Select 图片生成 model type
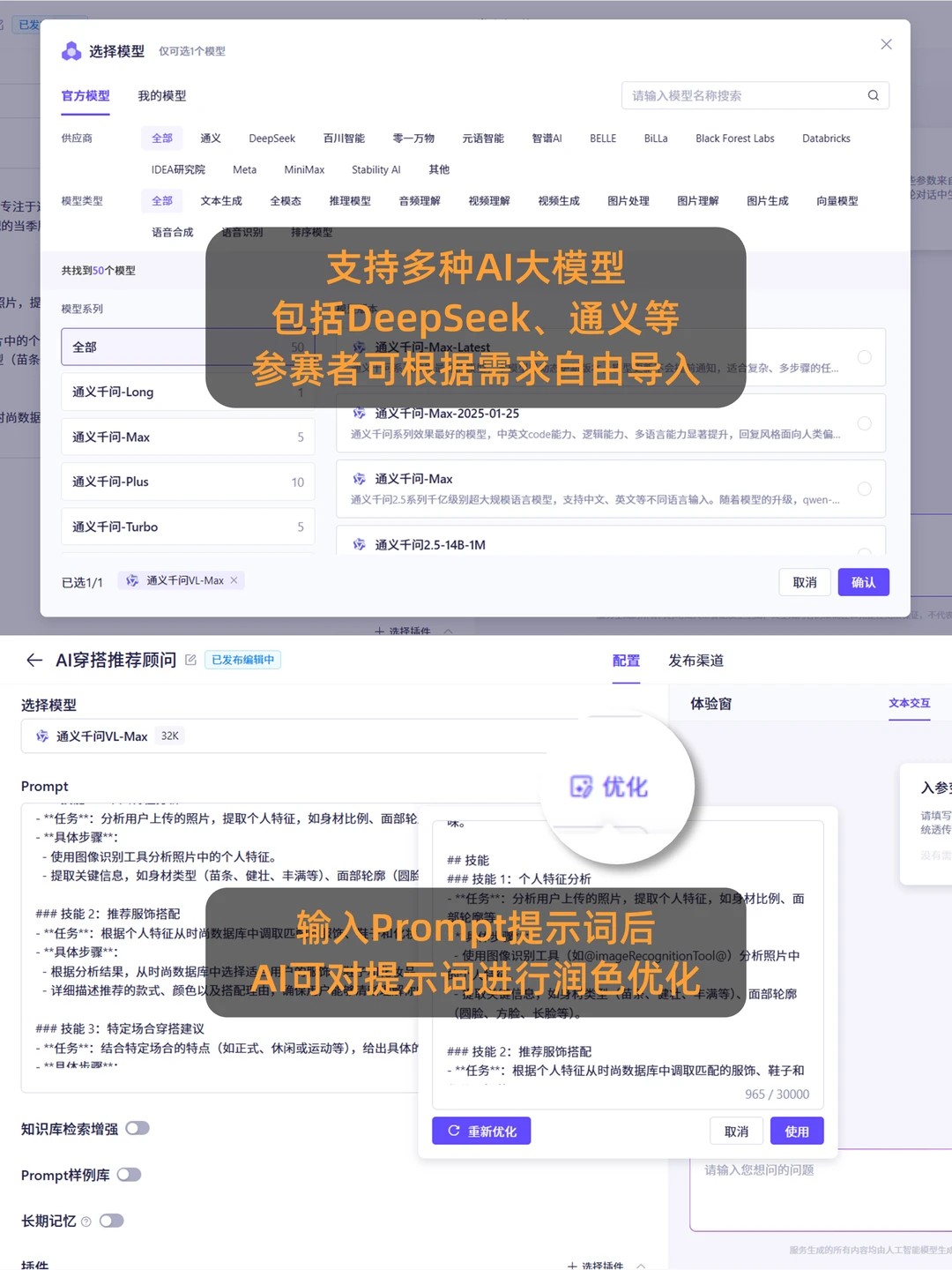Viewport: 952px width, 1270px height. point(768,201)
